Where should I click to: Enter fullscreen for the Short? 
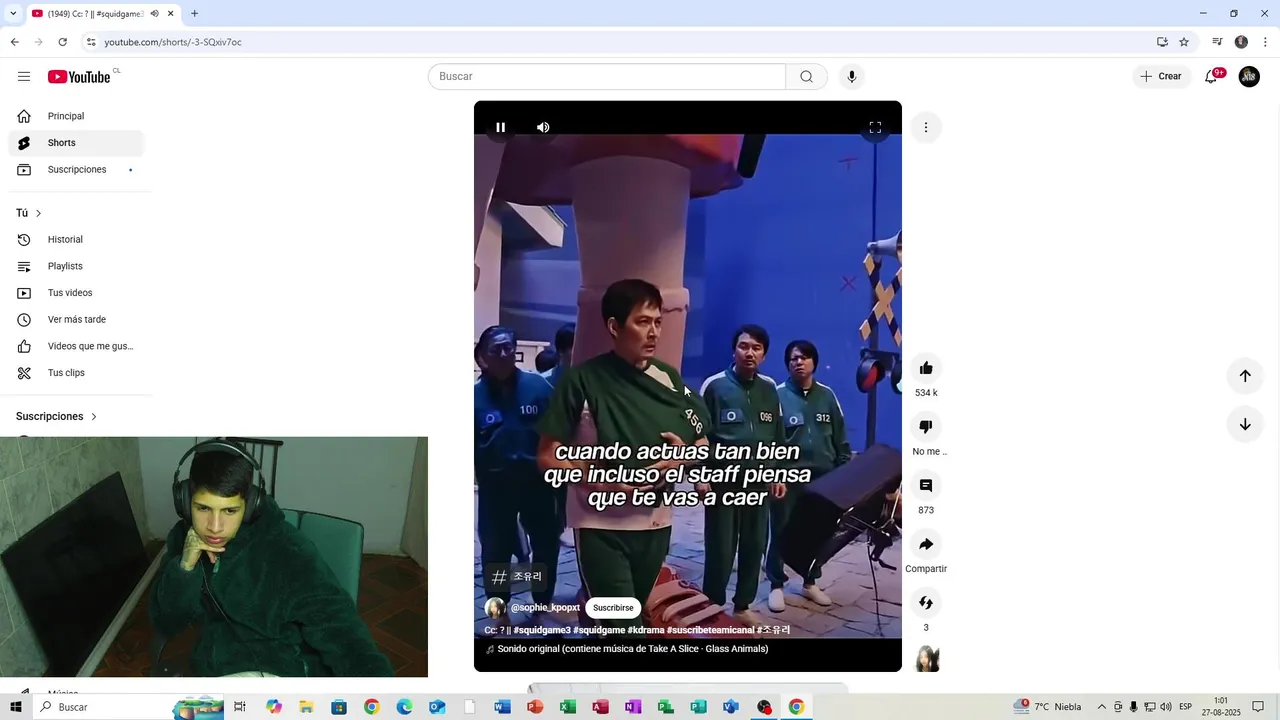tap(875, 127)
